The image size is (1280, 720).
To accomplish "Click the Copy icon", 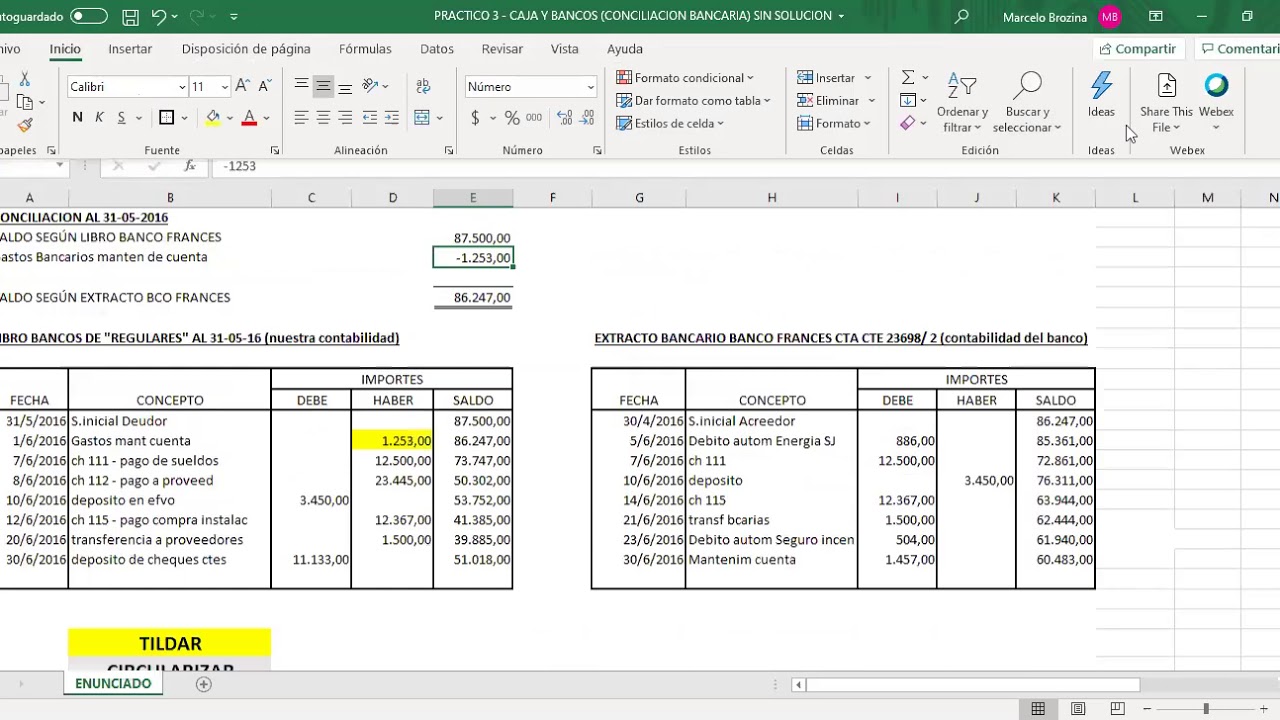I will click(25, 102).
